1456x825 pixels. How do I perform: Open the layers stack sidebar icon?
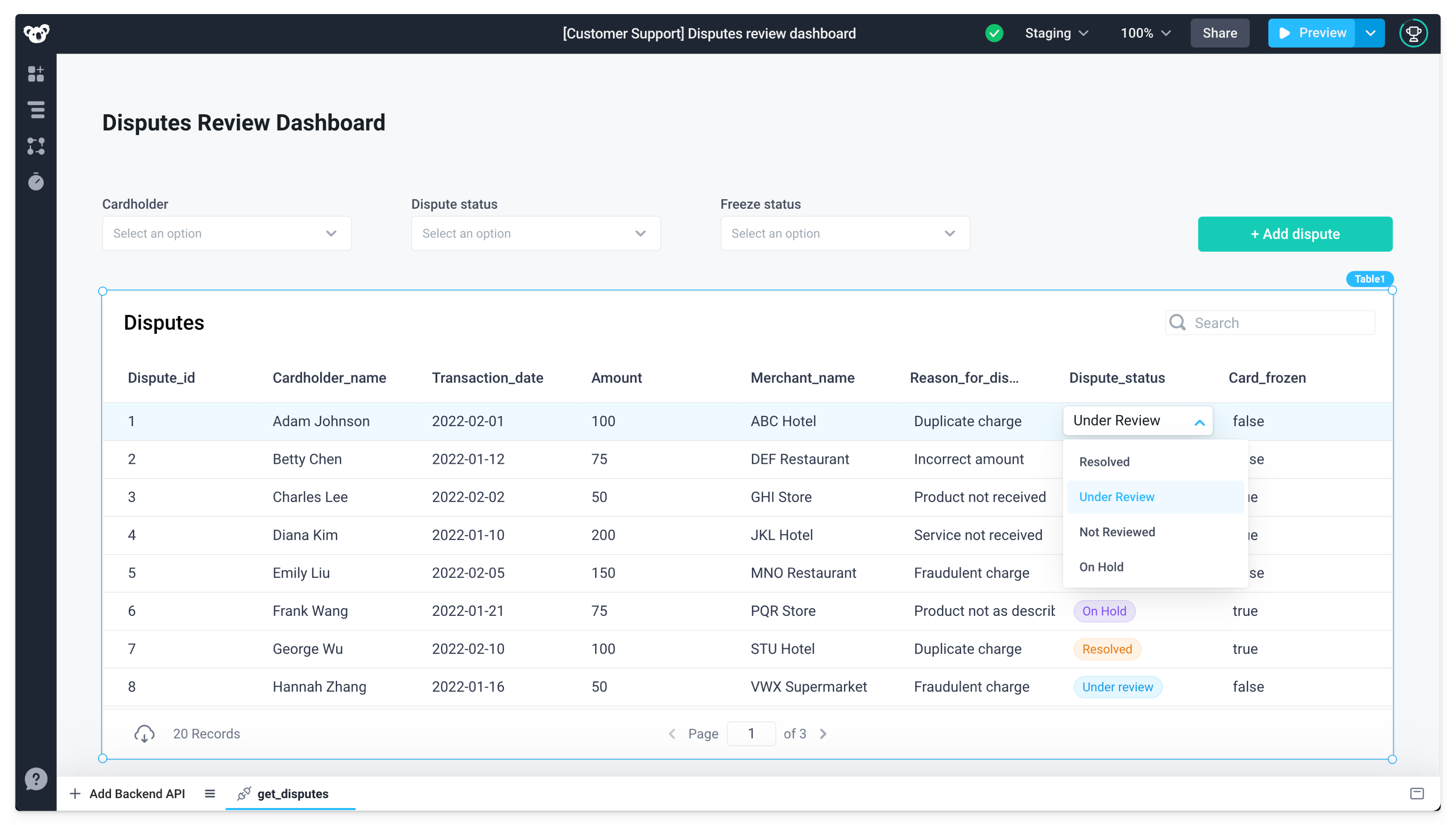click(x=36, y=110)
